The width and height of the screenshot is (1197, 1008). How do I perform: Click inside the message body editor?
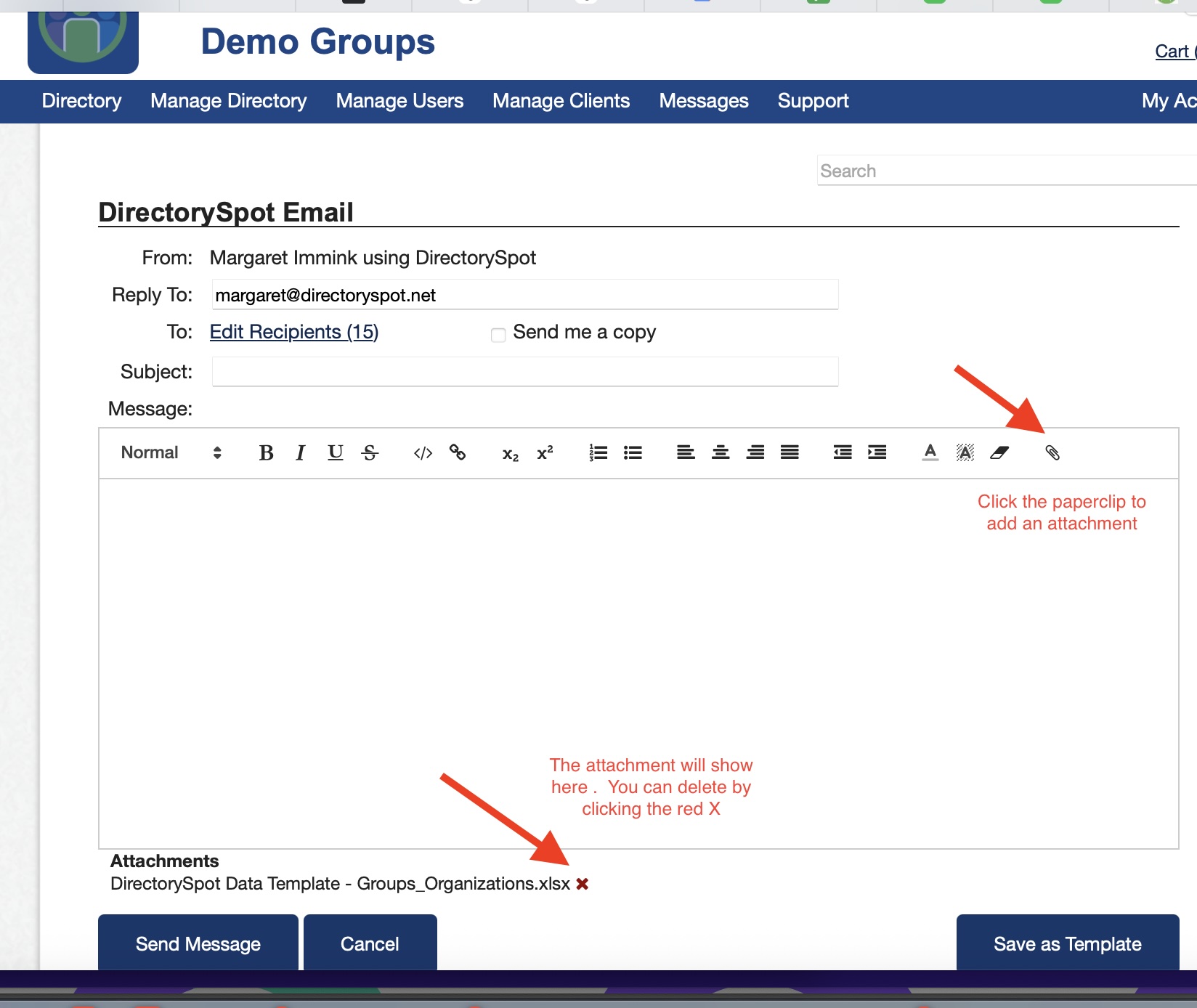tap(638, 663)
